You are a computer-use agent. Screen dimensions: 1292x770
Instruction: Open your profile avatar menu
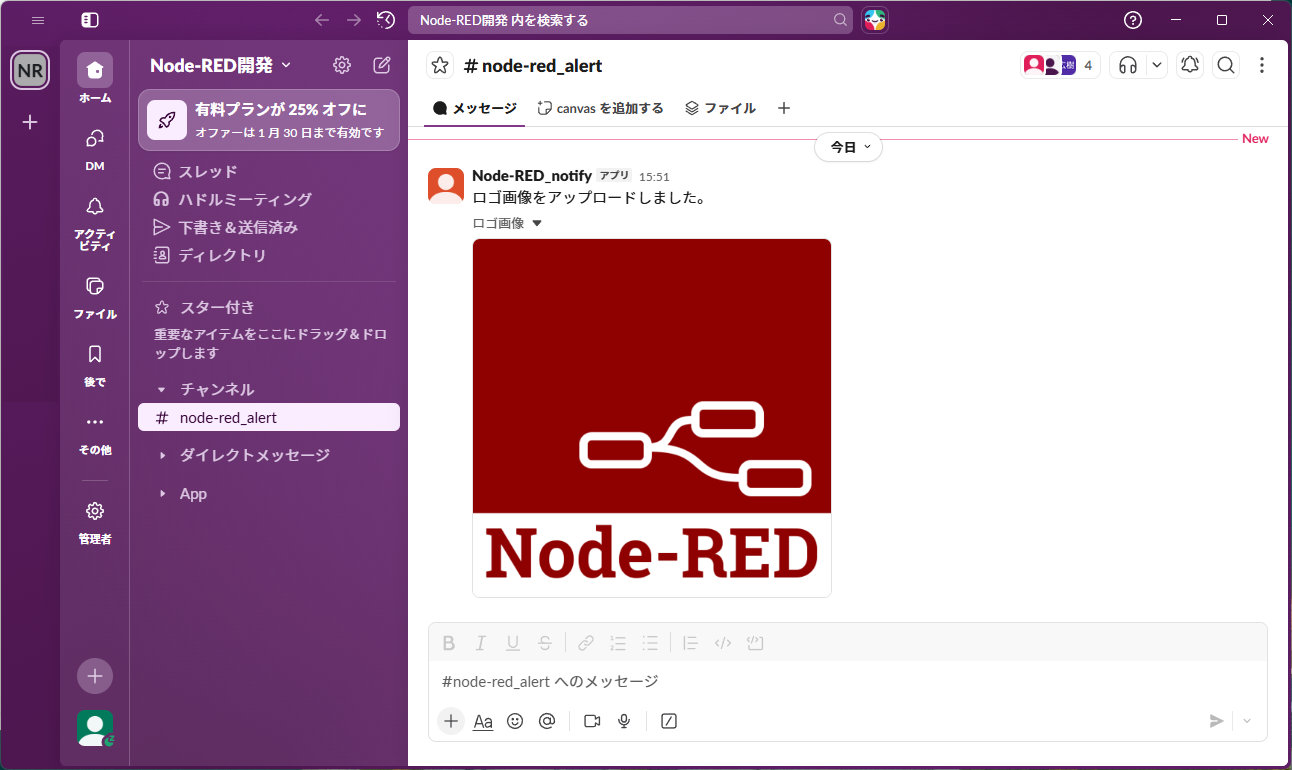point(95,728)
